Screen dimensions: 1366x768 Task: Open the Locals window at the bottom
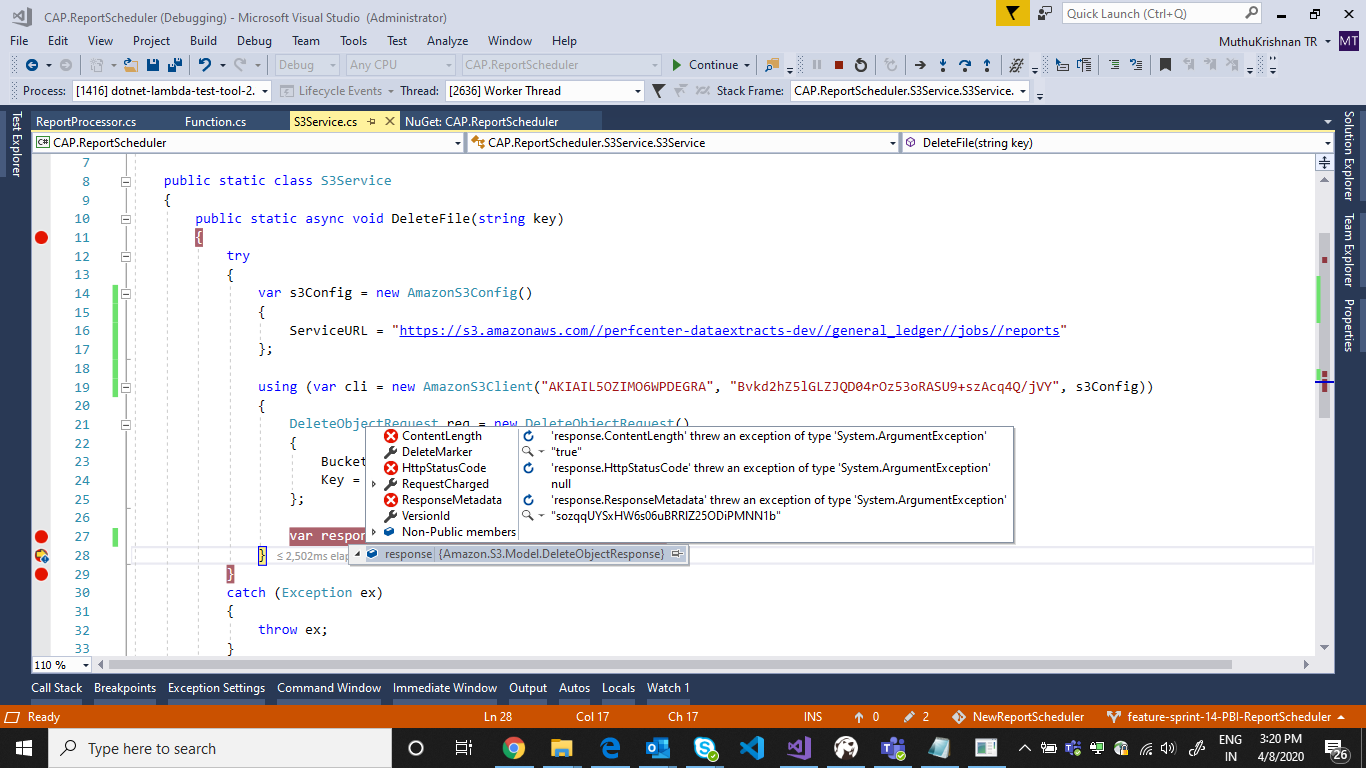[618, 688]
